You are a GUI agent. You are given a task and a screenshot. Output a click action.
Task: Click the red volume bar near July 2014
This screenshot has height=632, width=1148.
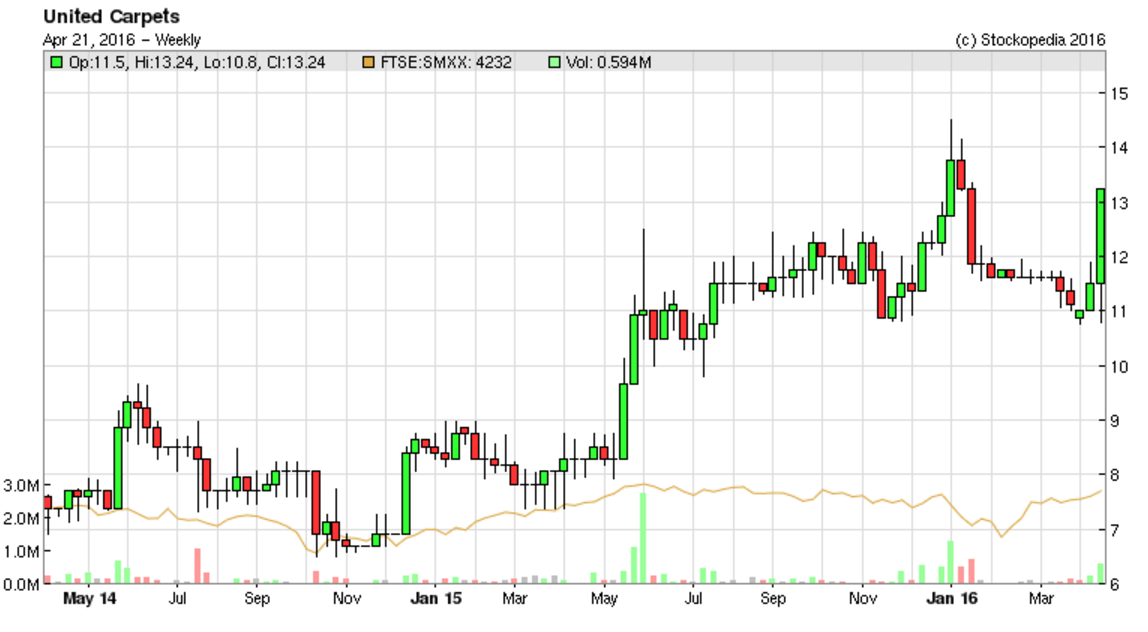197,566
